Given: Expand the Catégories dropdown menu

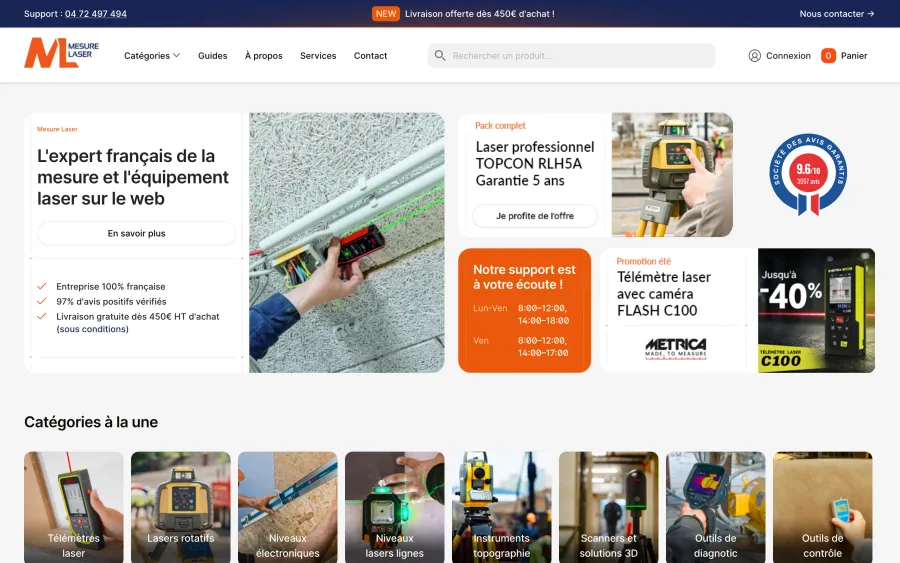Looking at the screenshot, I should (152, 56).
